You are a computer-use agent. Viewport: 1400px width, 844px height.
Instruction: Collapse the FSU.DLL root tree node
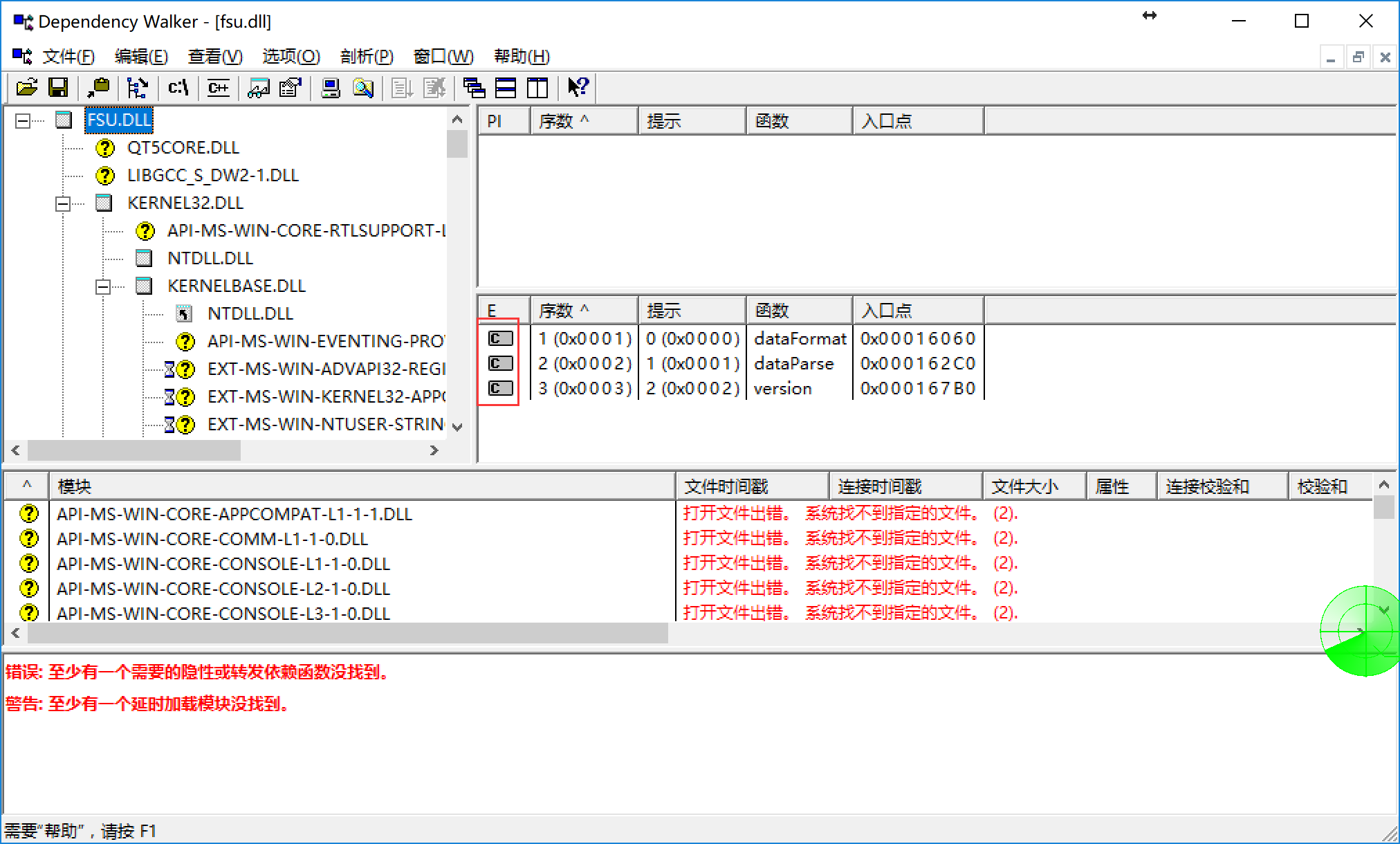coord(23,120)
